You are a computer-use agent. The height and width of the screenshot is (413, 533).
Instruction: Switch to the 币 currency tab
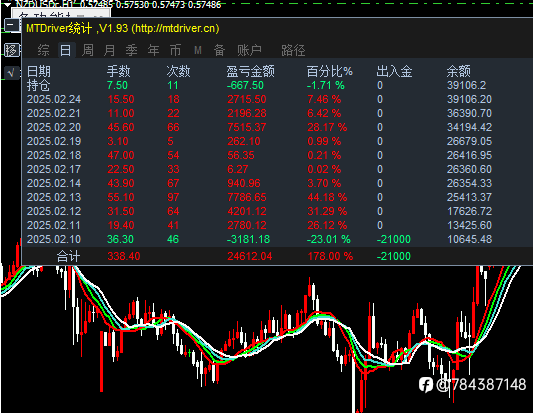175,50
